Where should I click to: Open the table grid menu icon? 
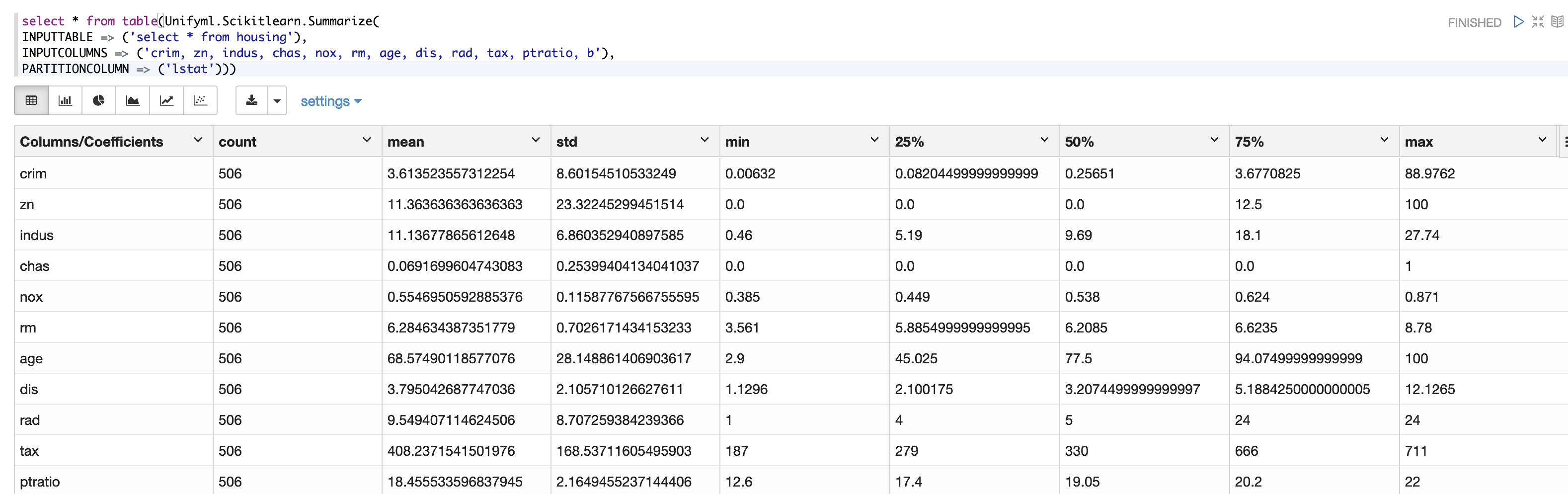pyautogui.click(x=1565, y=141)
